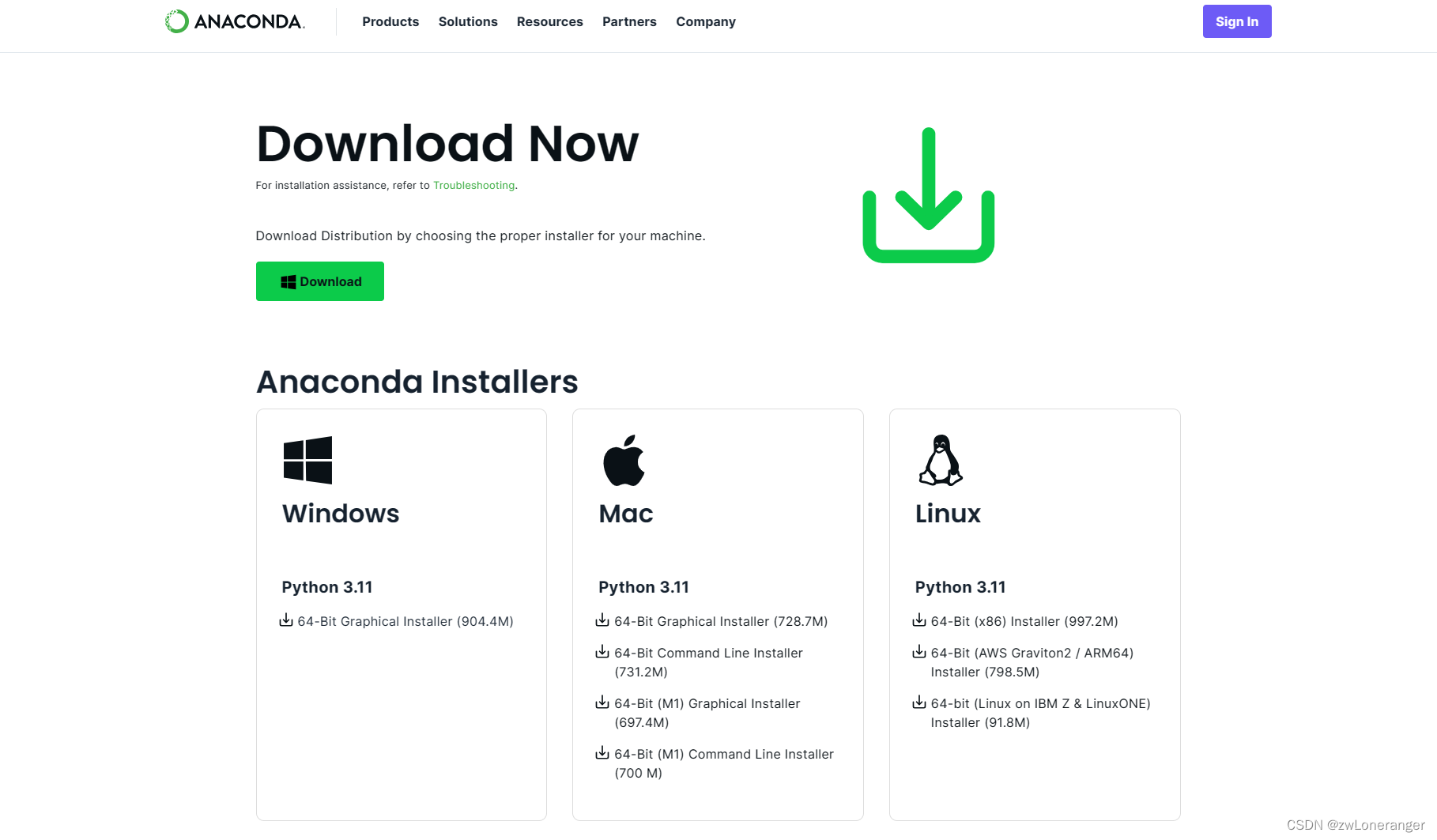The image size is (1437, 840).
Task: Click the large green download arrow graphic
Action: pos(929,195)
